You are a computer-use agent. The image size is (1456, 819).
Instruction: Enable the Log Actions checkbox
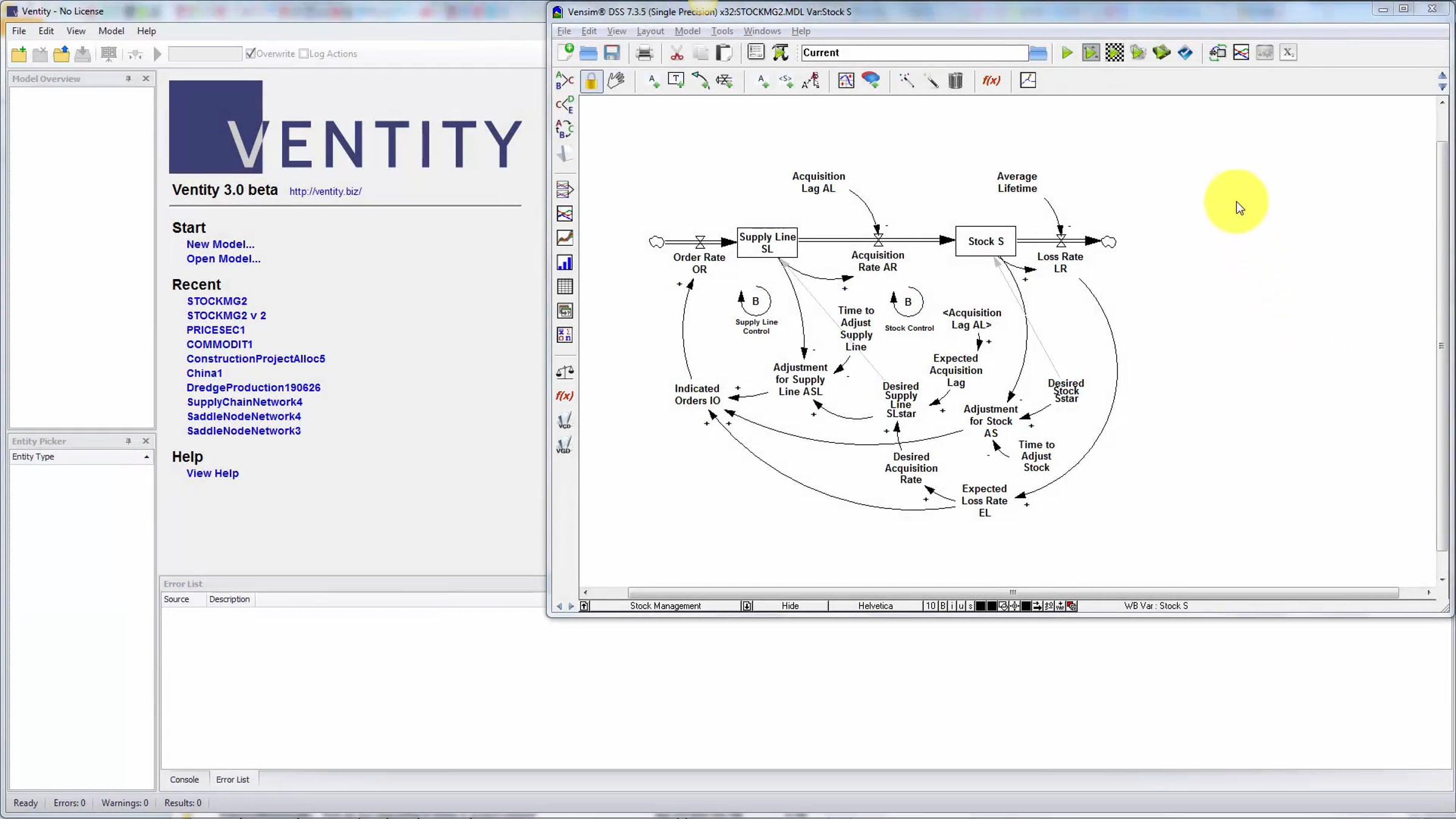tap(303, 53)
